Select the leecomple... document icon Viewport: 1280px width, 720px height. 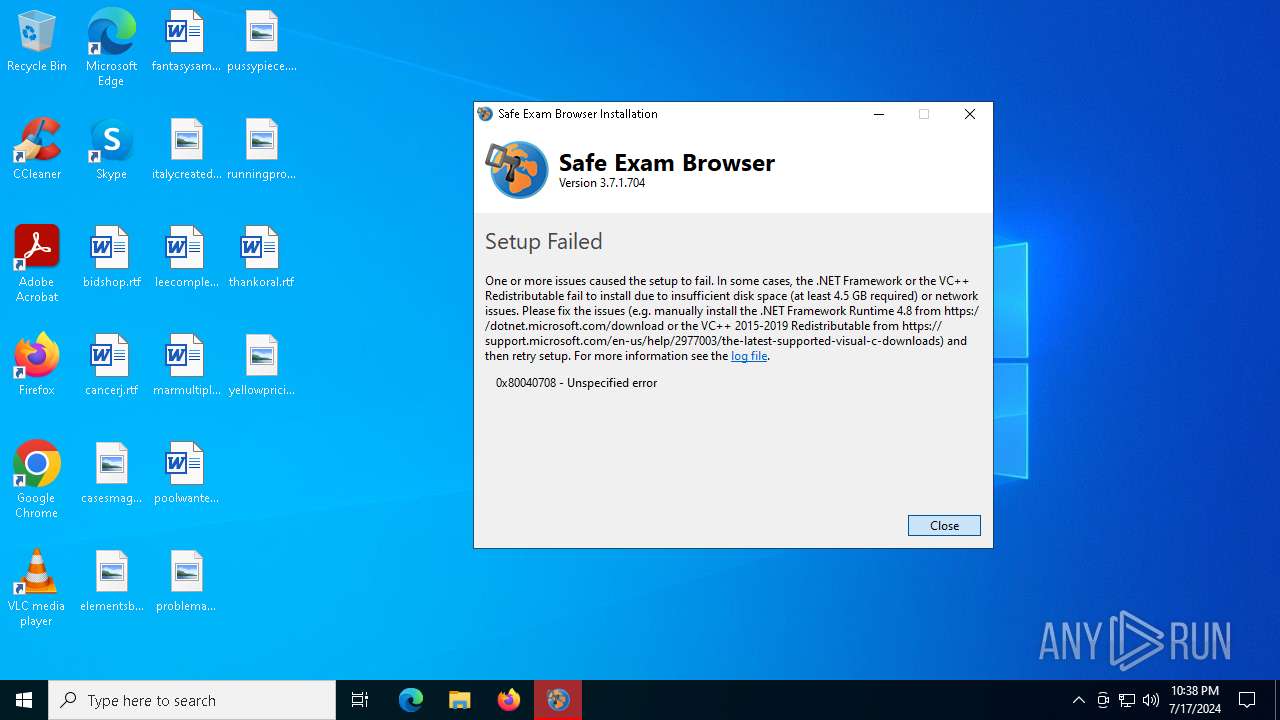[186, 257]
